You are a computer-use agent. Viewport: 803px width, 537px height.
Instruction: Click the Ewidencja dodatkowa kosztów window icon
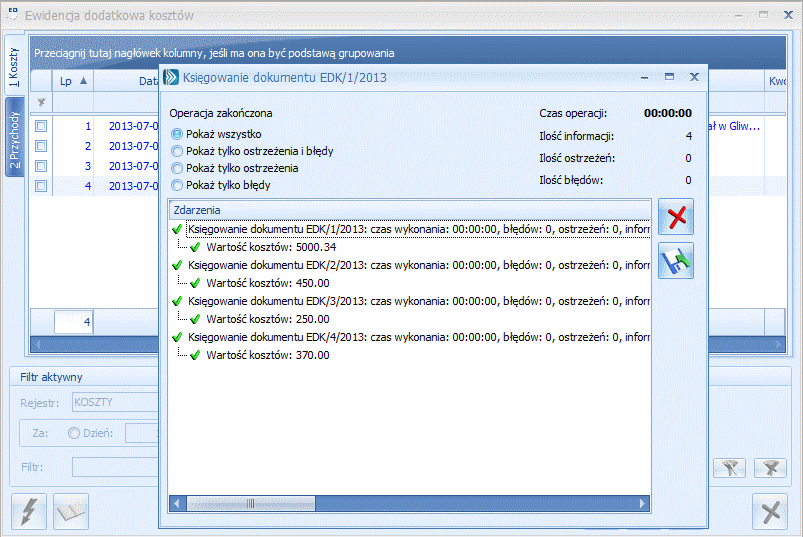(12, 14)
